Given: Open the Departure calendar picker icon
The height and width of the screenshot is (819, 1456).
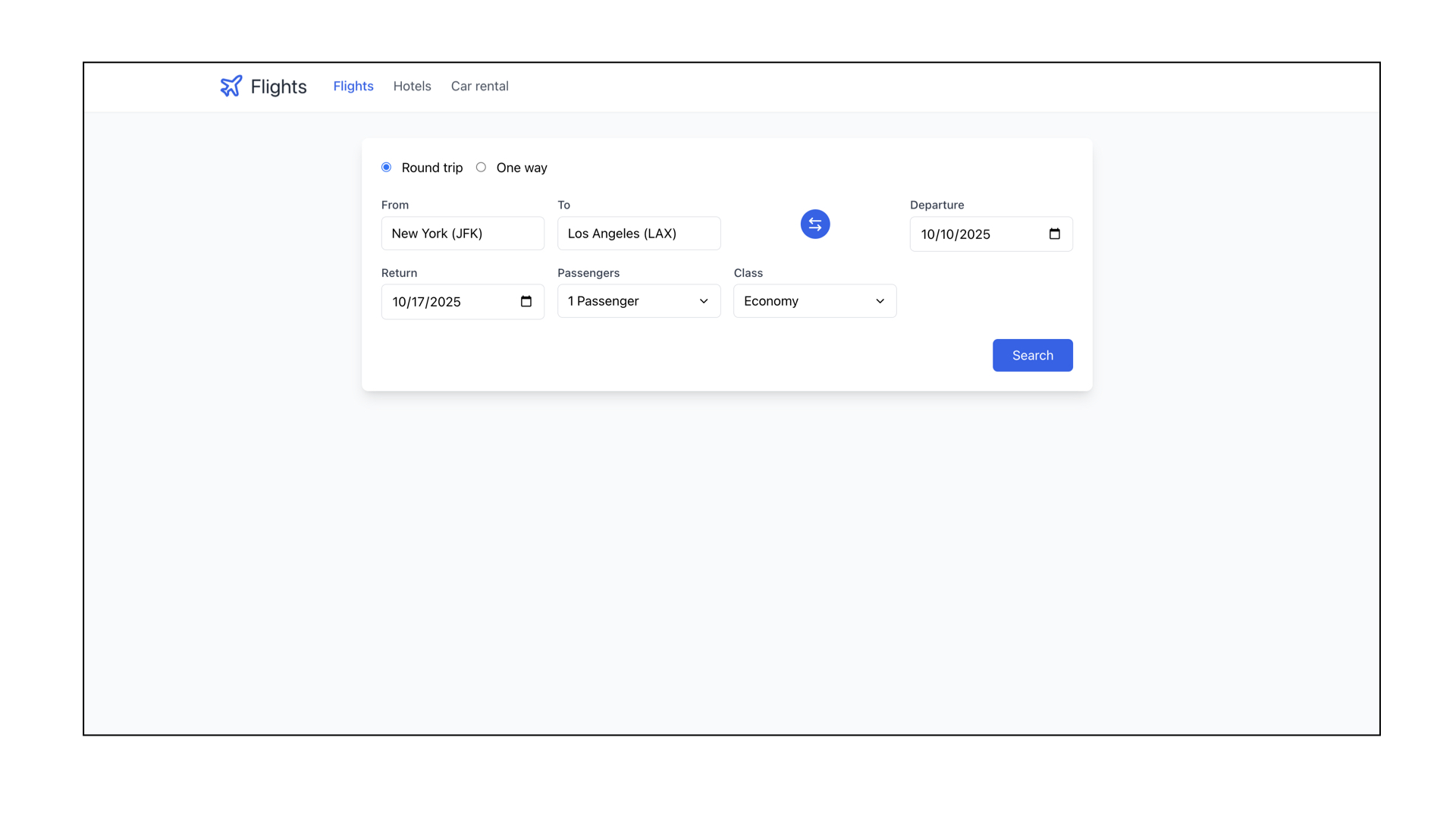Looking at the screenshot, I should [1054, 234].
